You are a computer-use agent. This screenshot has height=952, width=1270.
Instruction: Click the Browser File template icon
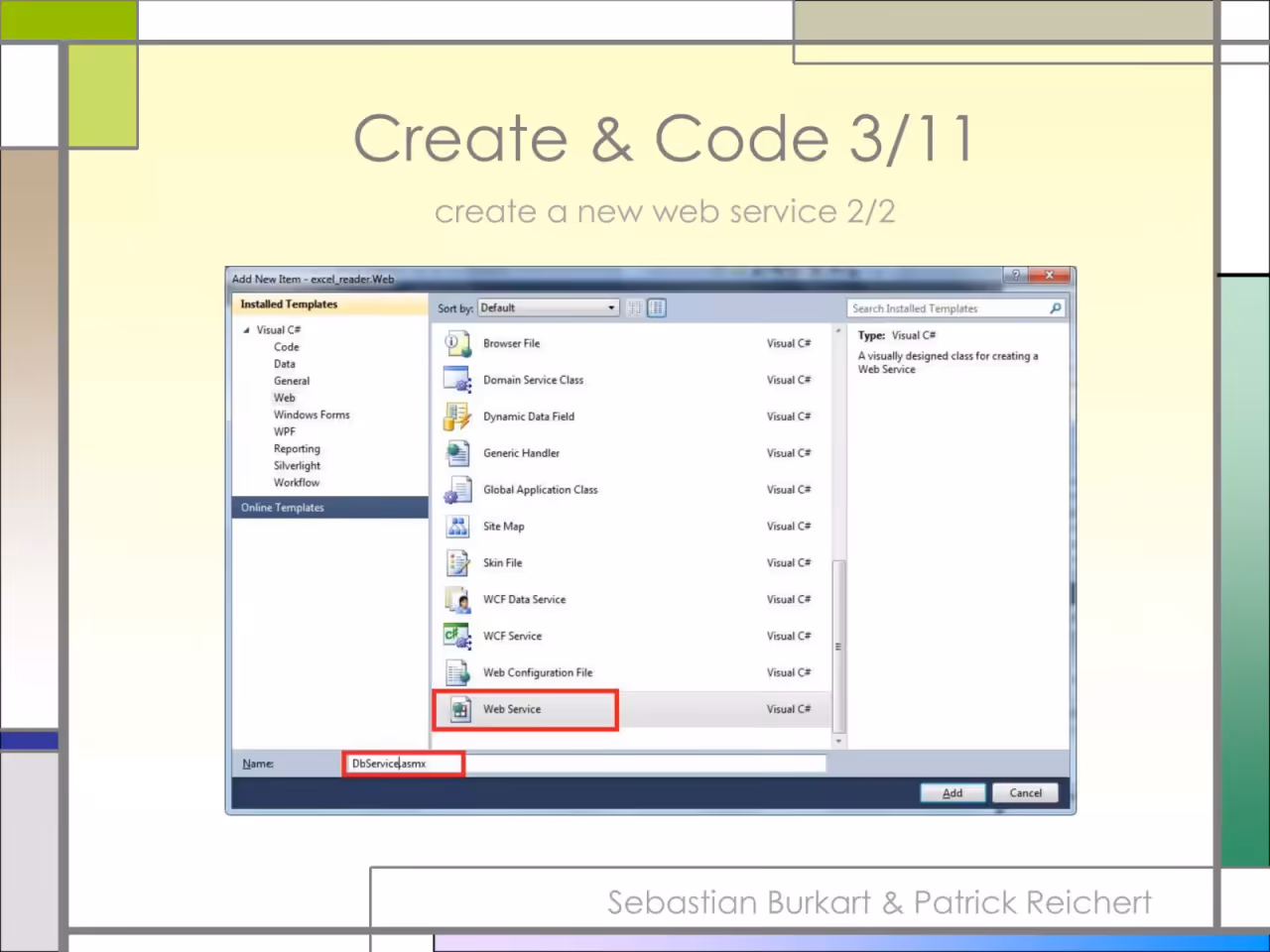[x=457, y=344]
